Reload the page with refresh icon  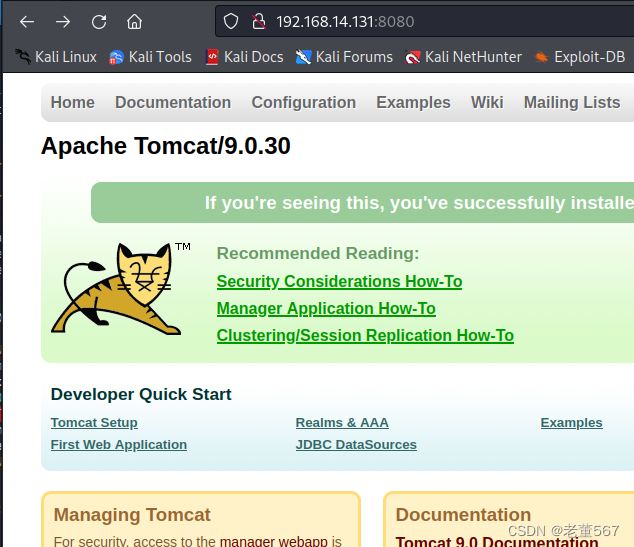tap(99, 22)
